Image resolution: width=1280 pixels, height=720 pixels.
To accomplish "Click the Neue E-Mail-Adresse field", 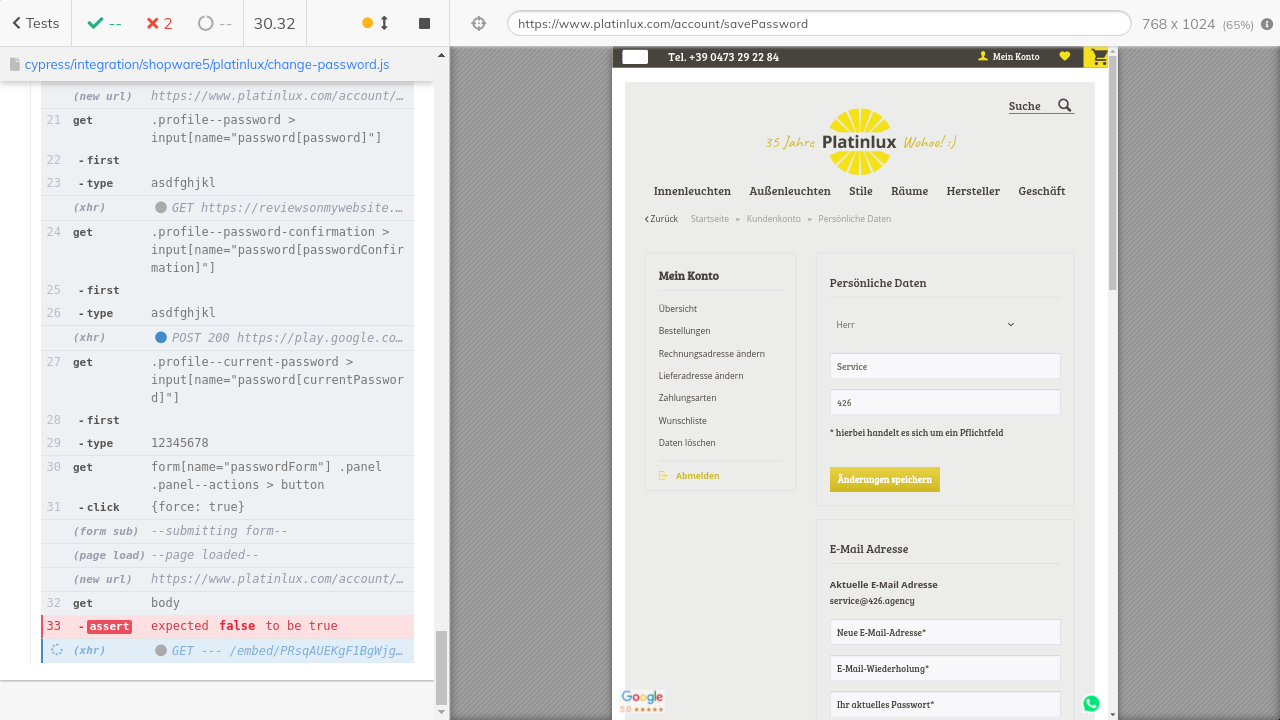I will tap(944, 632).
